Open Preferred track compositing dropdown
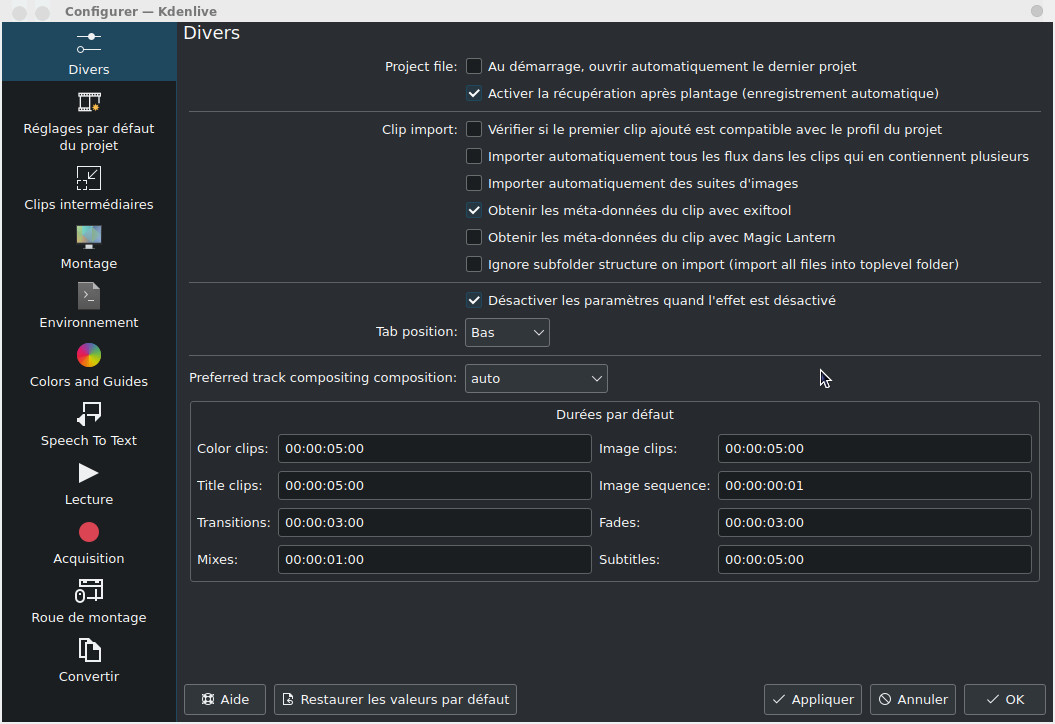 click(536, 379)
